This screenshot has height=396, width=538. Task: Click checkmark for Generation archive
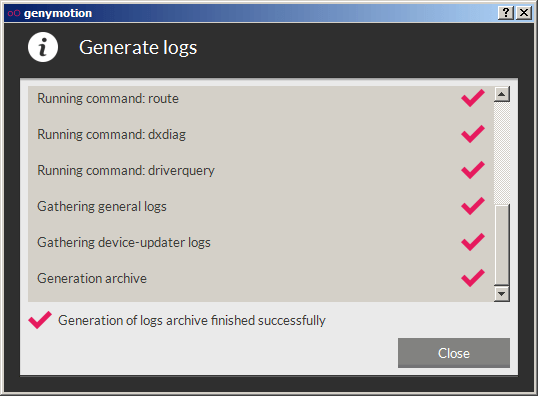[473, 278]
